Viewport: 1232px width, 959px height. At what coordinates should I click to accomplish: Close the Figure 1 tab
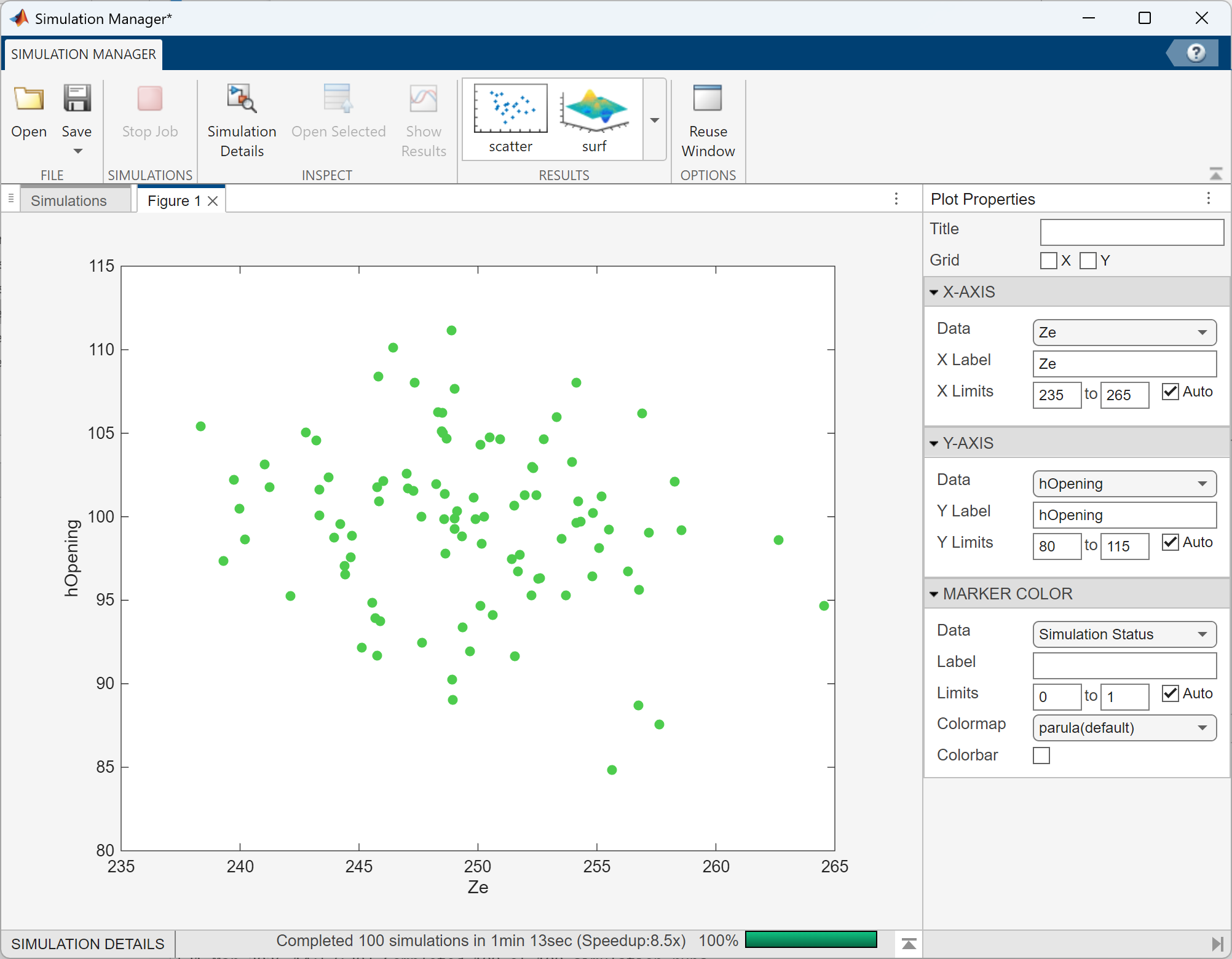click(213, 201)
